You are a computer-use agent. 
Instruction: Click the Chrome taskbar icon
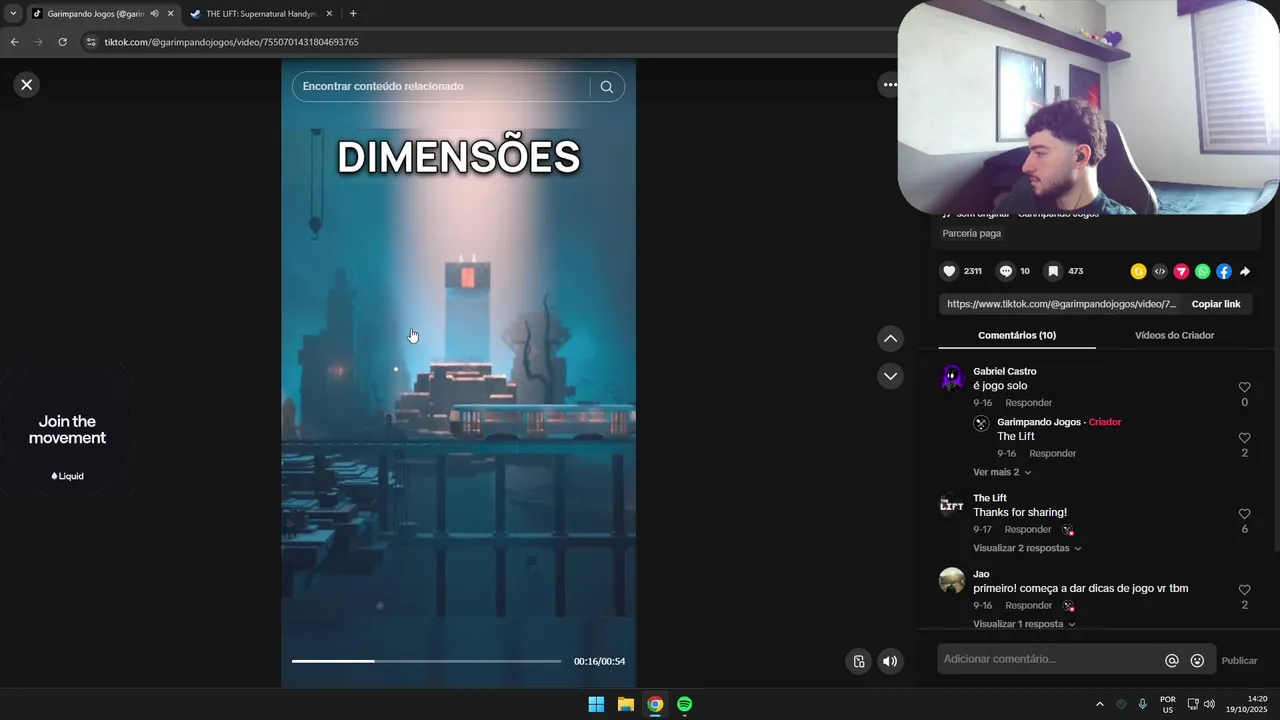[x=655, y=704]
